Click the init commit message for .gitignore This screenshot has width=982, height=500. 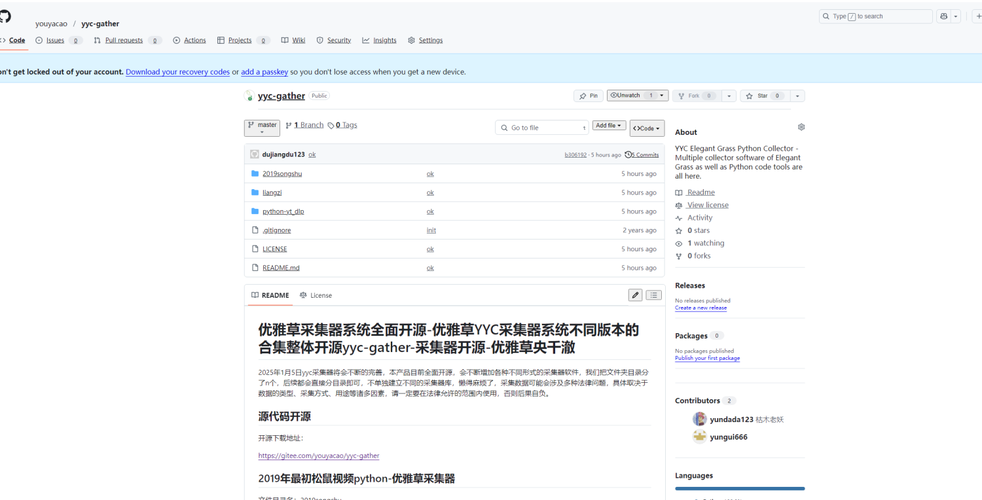431,230
